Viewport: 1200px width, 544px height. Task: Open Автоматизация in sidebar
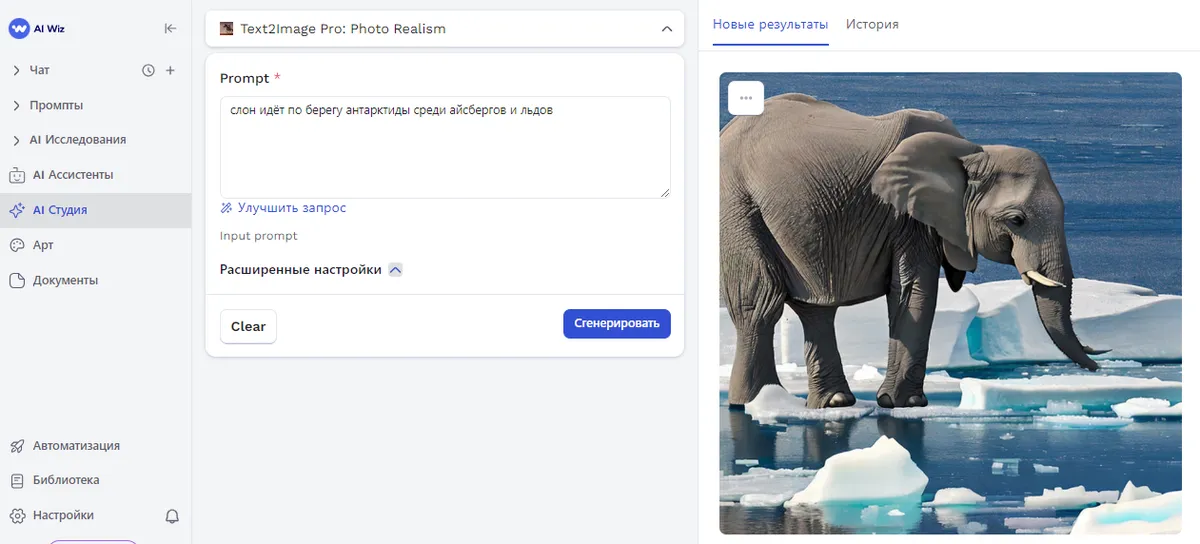coord(75,446)
